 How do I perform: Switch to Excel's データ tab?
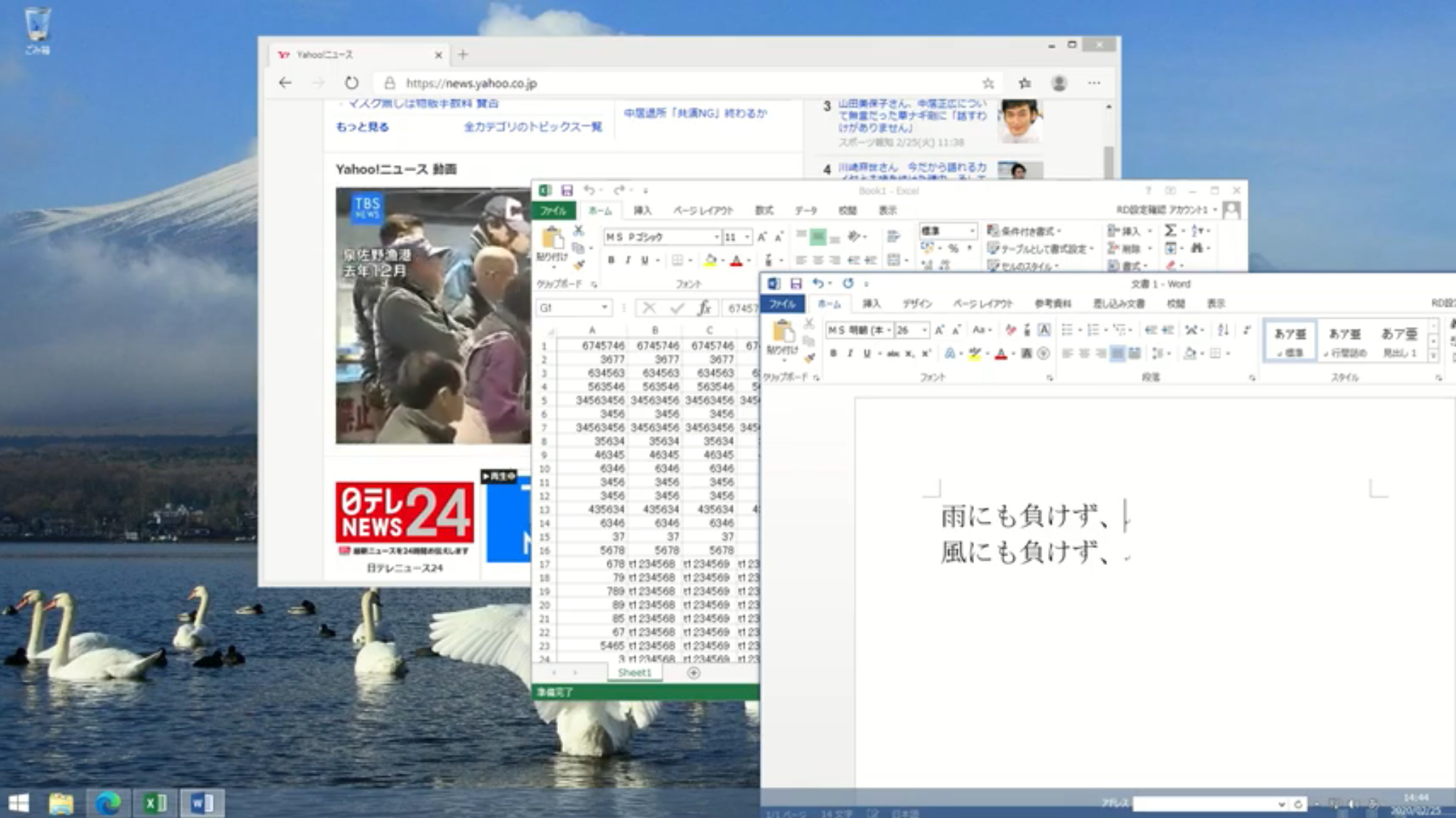click(805, 211)
